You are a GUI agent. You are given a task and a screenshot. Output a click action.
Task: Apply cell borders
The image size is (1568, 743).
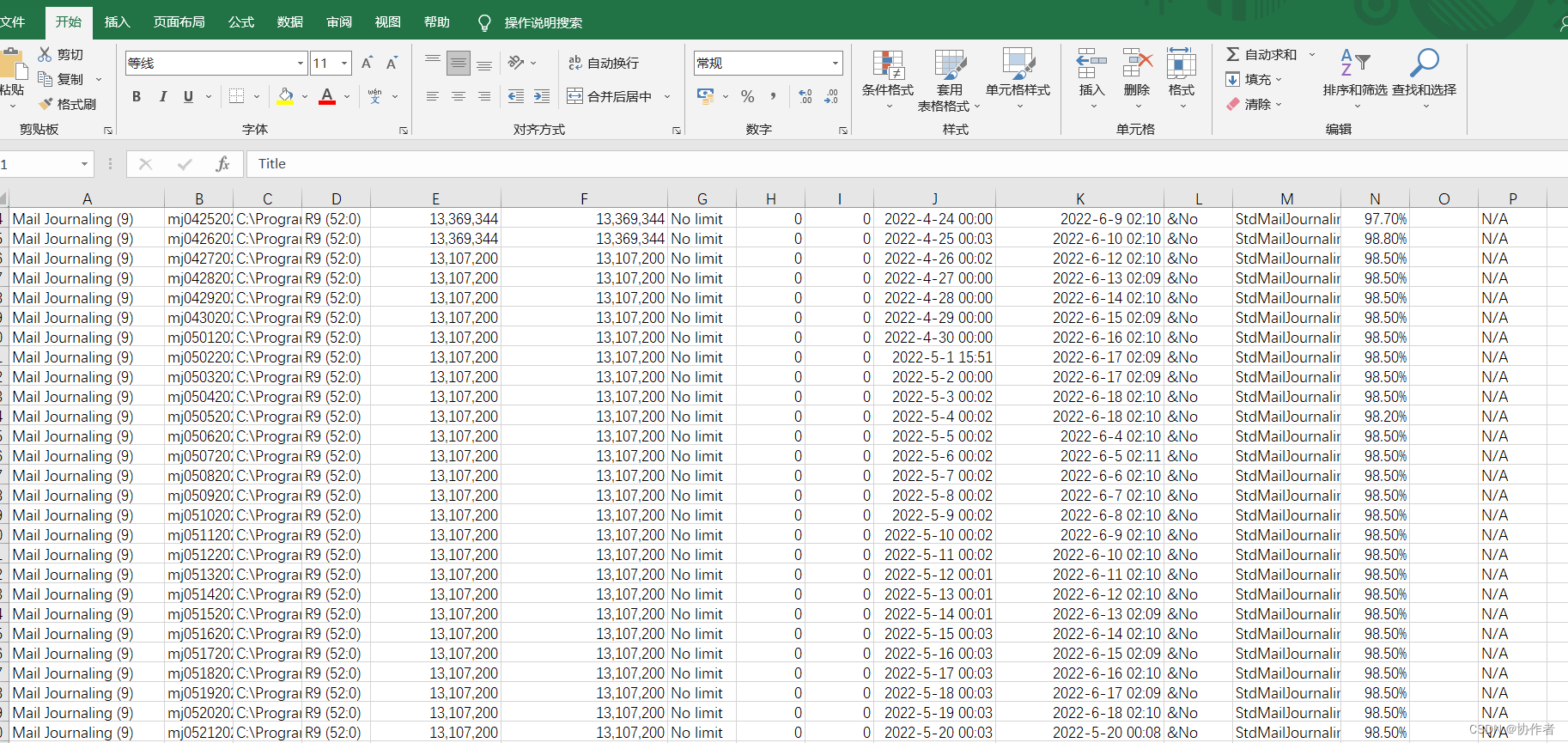tap(236, 96)
